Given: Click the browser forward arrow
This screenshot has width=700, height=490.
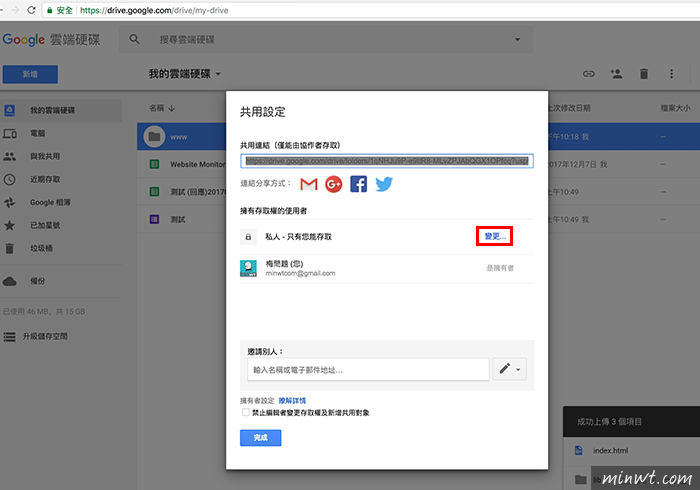Looking at the screenshot, I should (x=15, y=10).
